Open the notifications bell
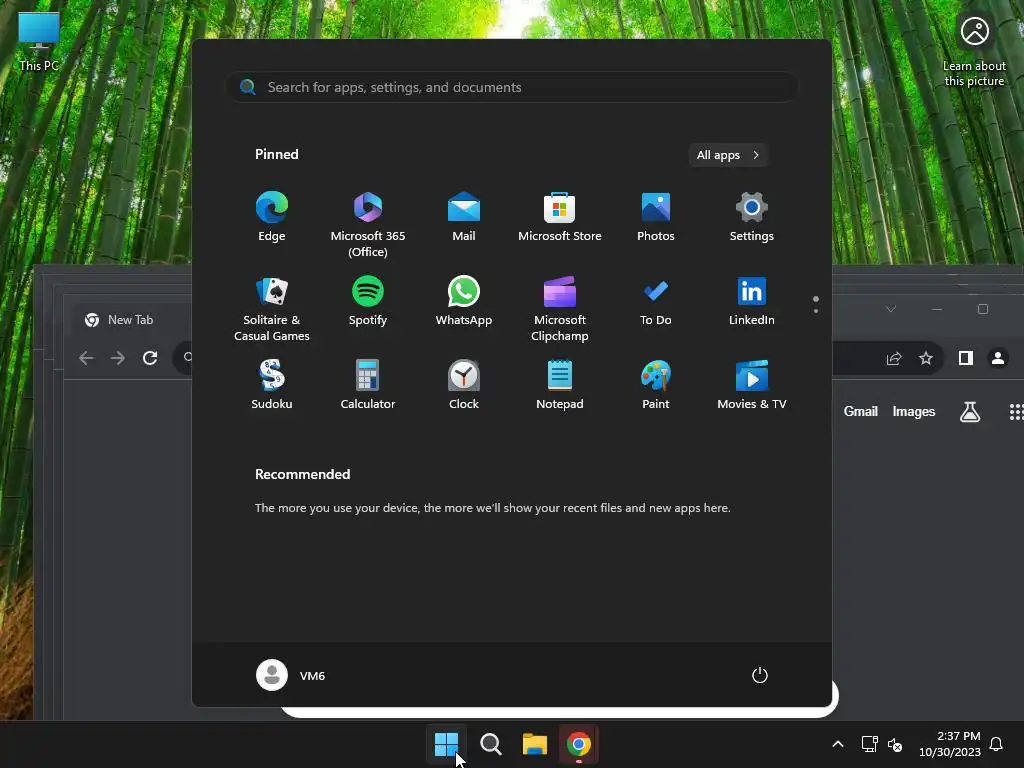Image resolution: width=1024 pixels, height=768 pixels. coord(996,744)
